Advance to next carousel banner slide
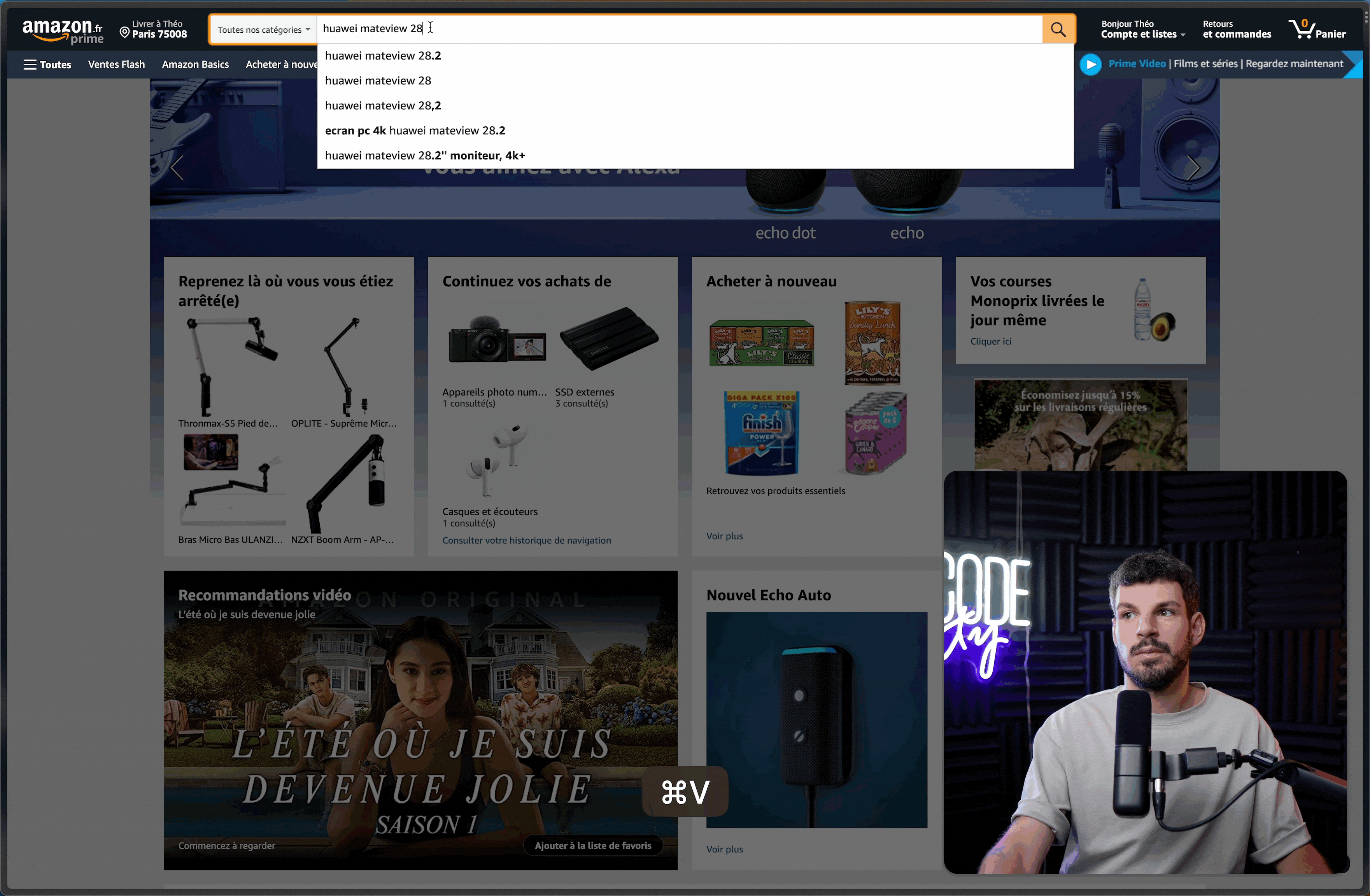1370x896 pixels. (x=1194, y=168)
